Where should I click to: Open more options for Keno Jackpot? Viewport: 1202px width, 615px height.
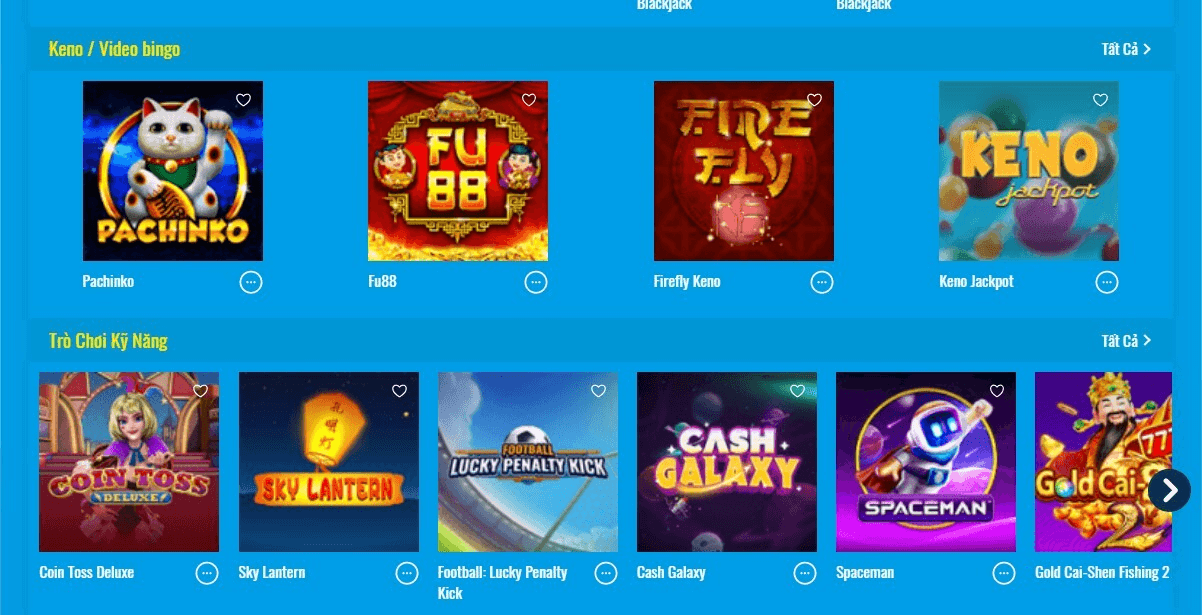[x=1107, y=282]
